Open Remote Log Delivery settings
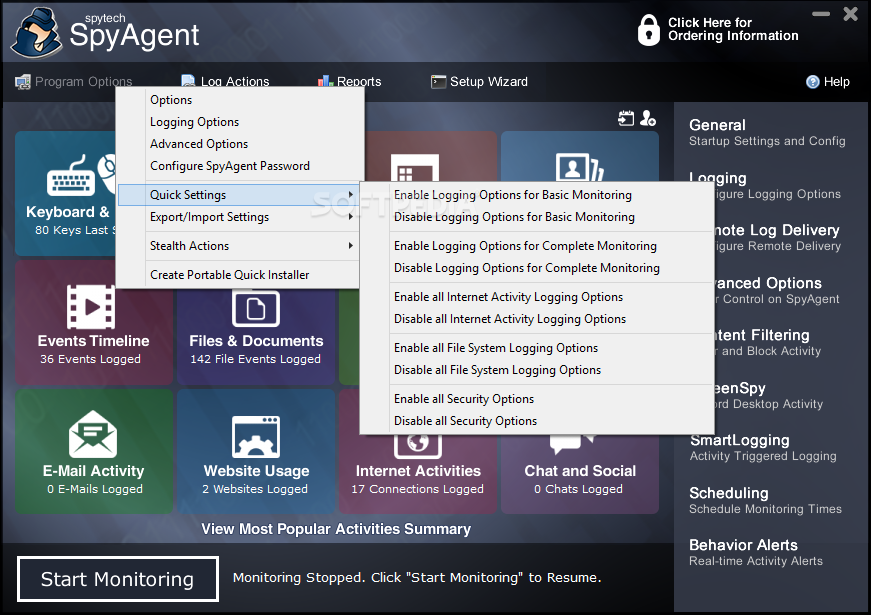The image size is (871, 615). pyautogui.click(x=778, y=237)
